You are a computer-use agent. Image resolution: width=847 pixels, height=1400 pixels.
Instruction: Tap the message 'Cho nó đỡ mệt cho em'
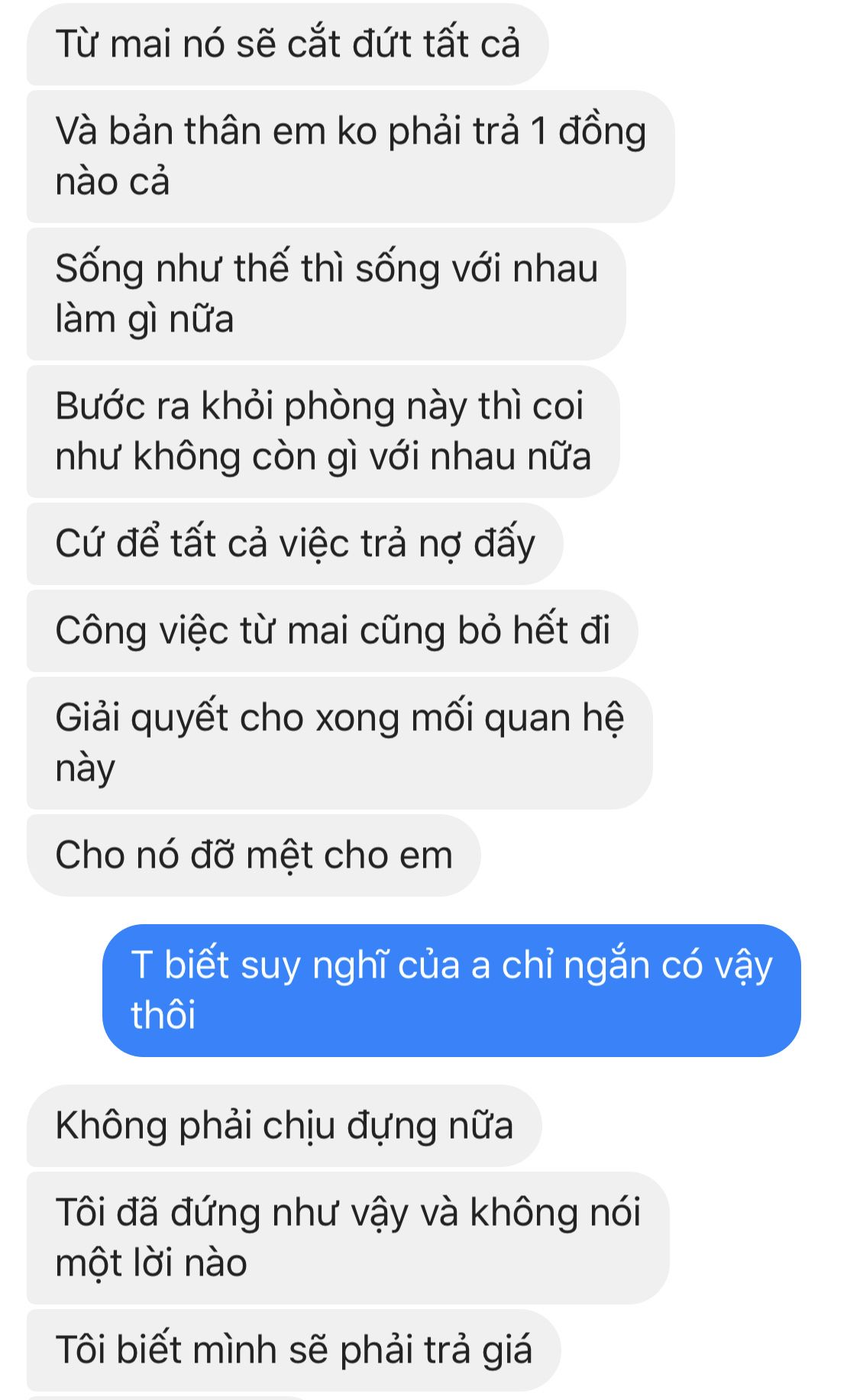coord(254,855)
